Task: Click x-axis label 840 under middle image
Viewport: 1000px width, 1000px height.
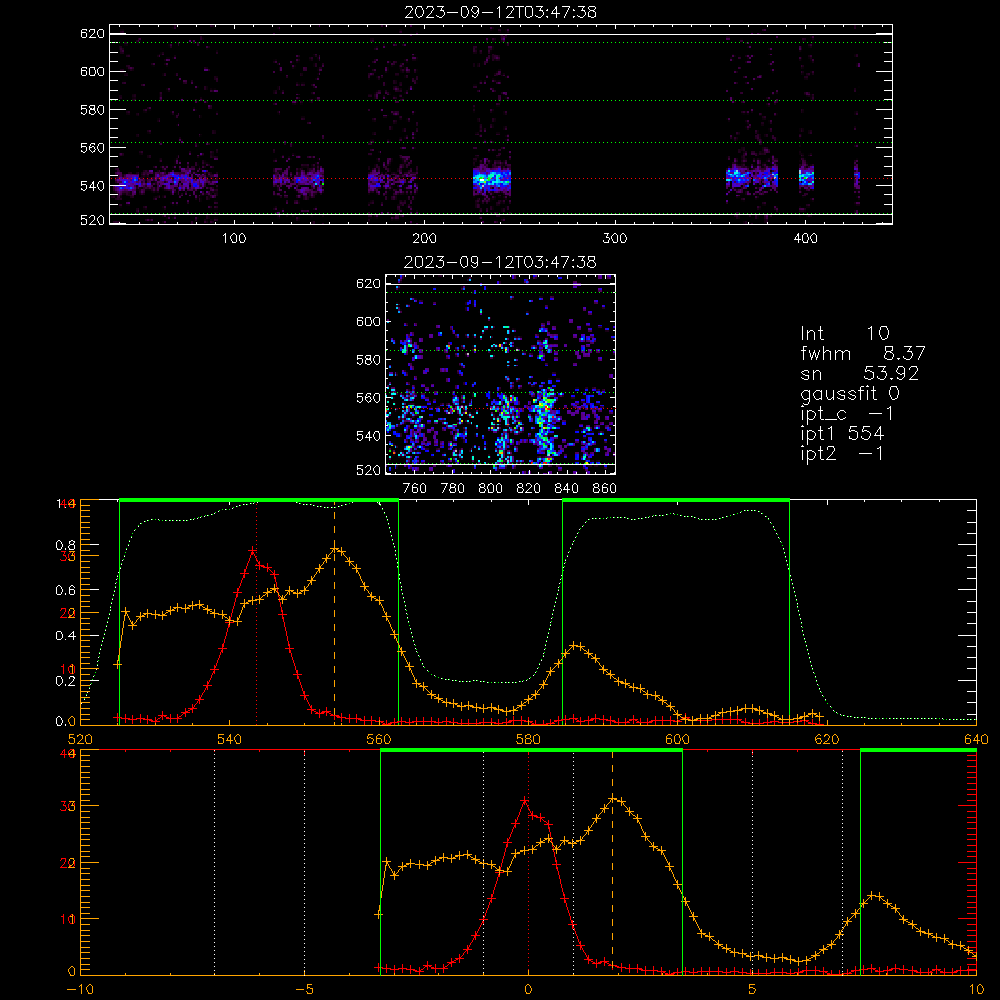Action: coord(566,489)
